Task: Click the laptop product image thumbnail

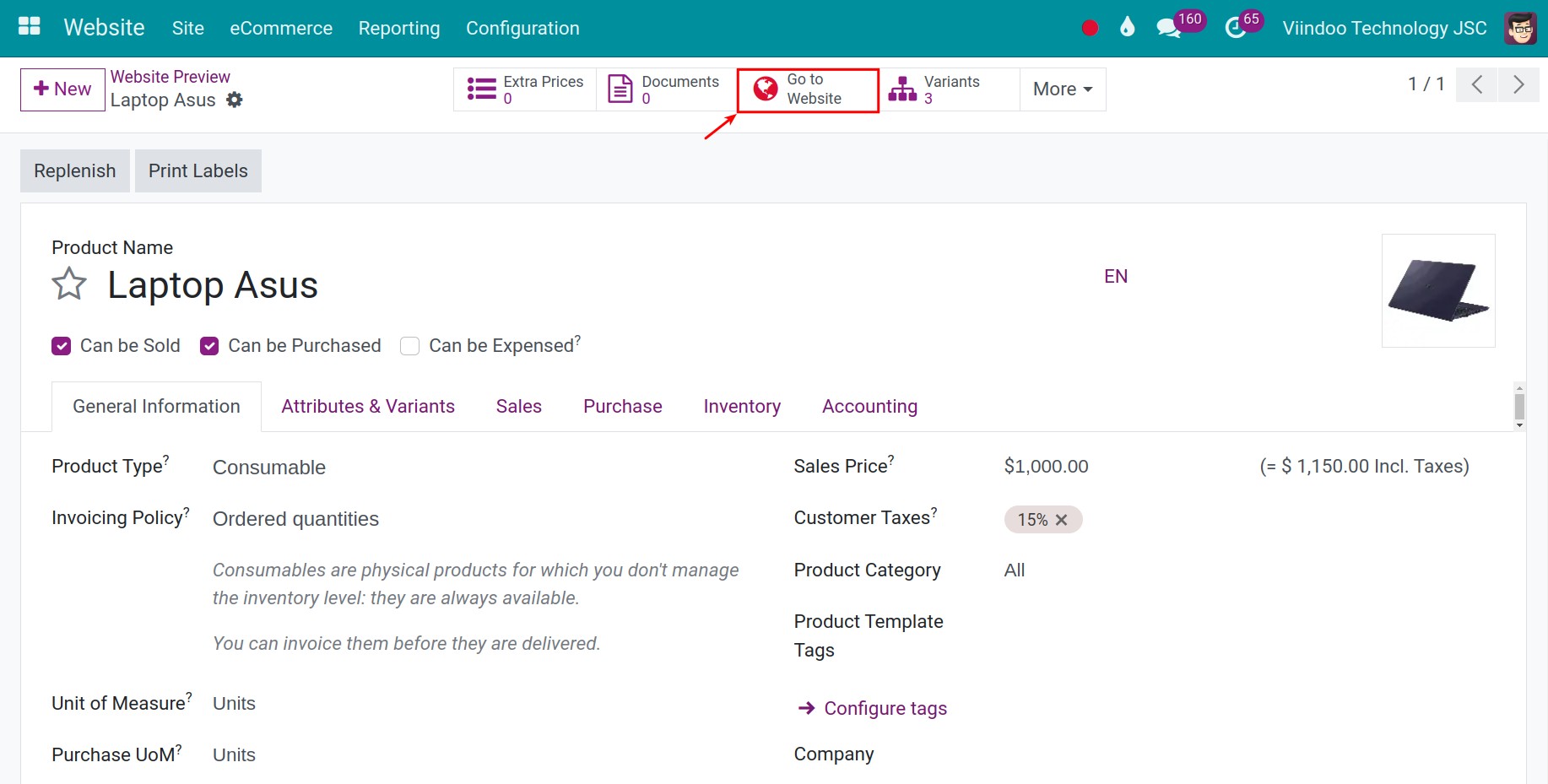Action: 1438,290
